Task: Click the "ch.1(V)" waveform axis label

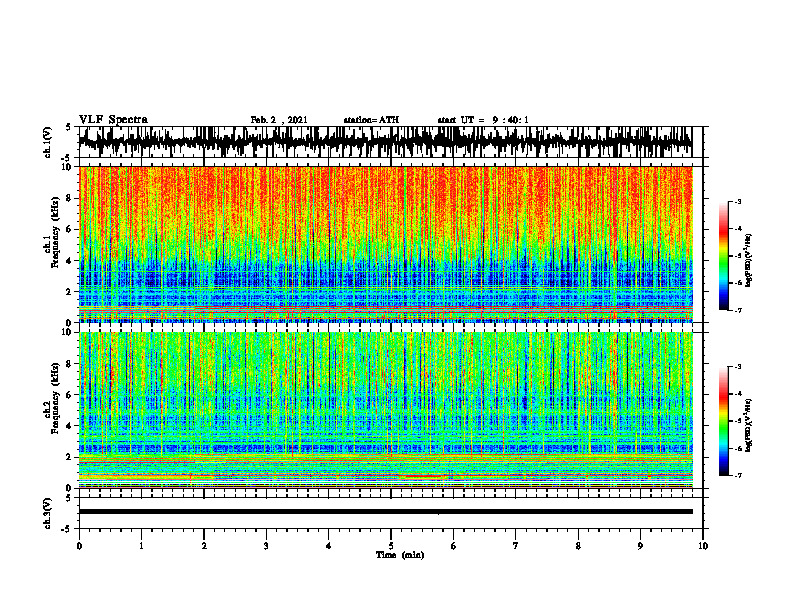Action: tap(47, 142)
